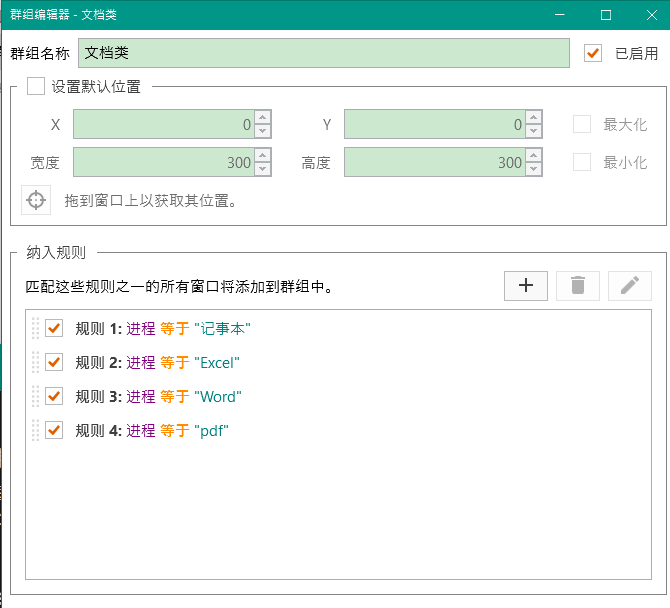670x608 pixels.
Task: Decrease the Y value with down arrow
Action: pos(534,131)
